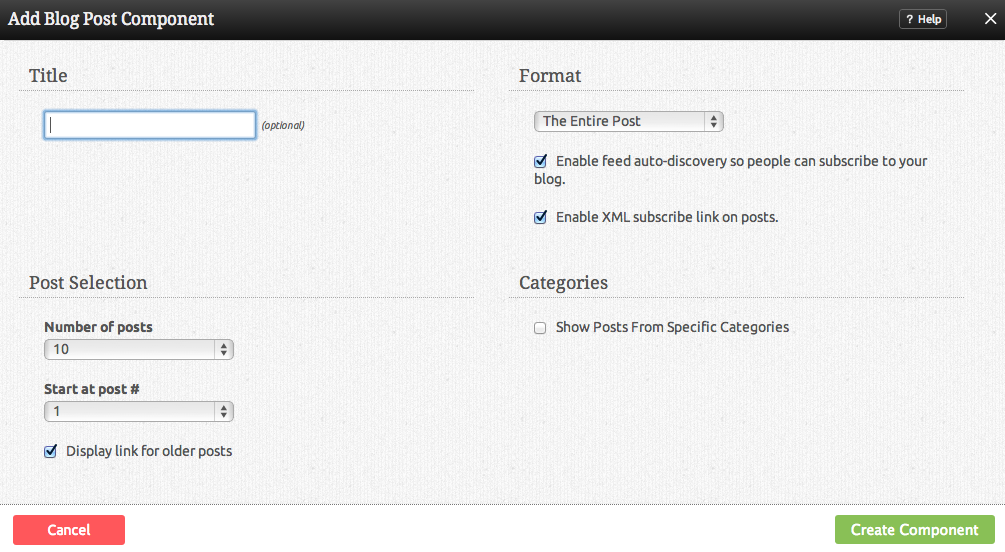Open the Format dropdown showing The Entire Post
This screenshot has height=552, width=1005.
coord(628,121)
